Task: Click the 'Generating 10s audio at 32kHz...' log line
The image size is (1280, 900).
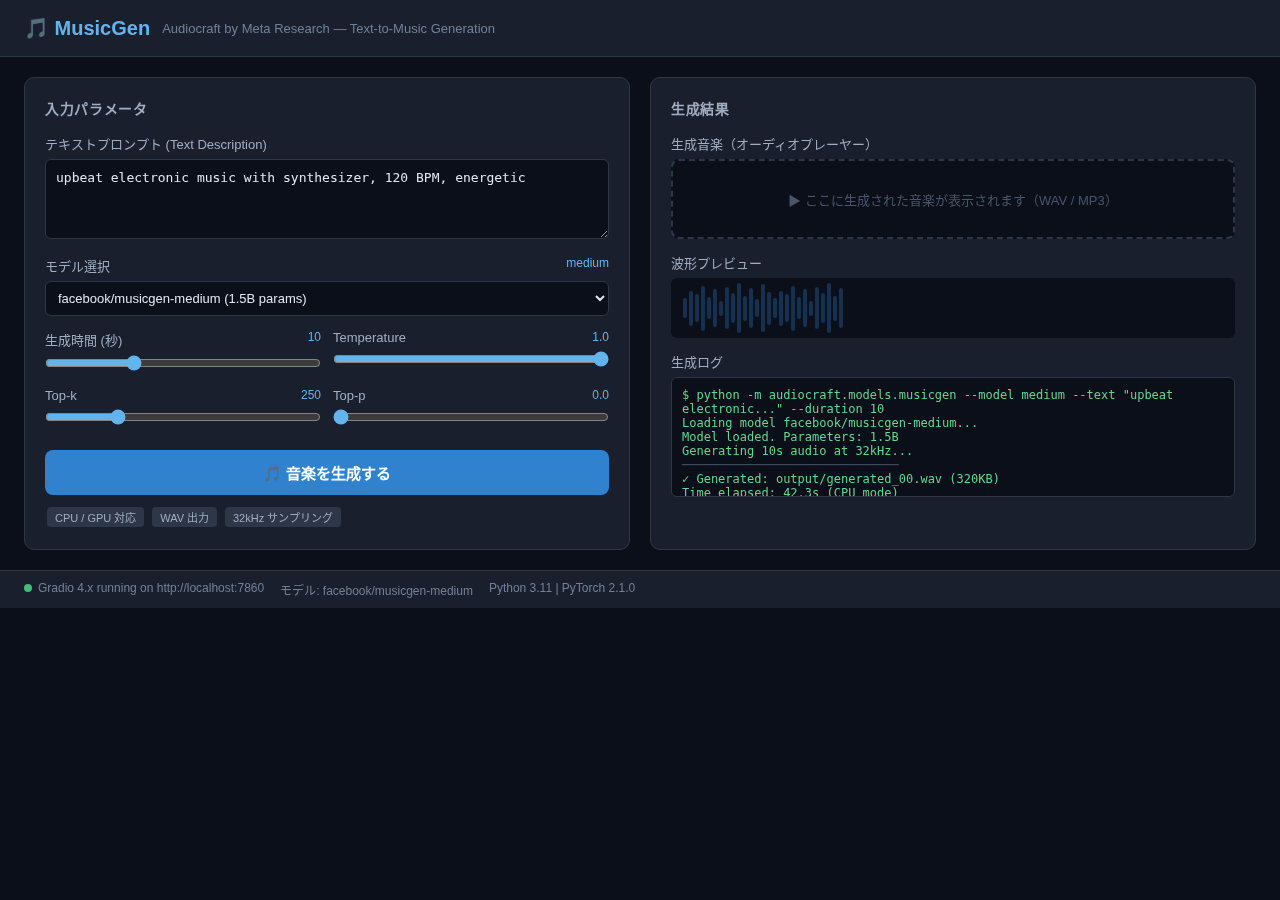Action: pos(797,451)
